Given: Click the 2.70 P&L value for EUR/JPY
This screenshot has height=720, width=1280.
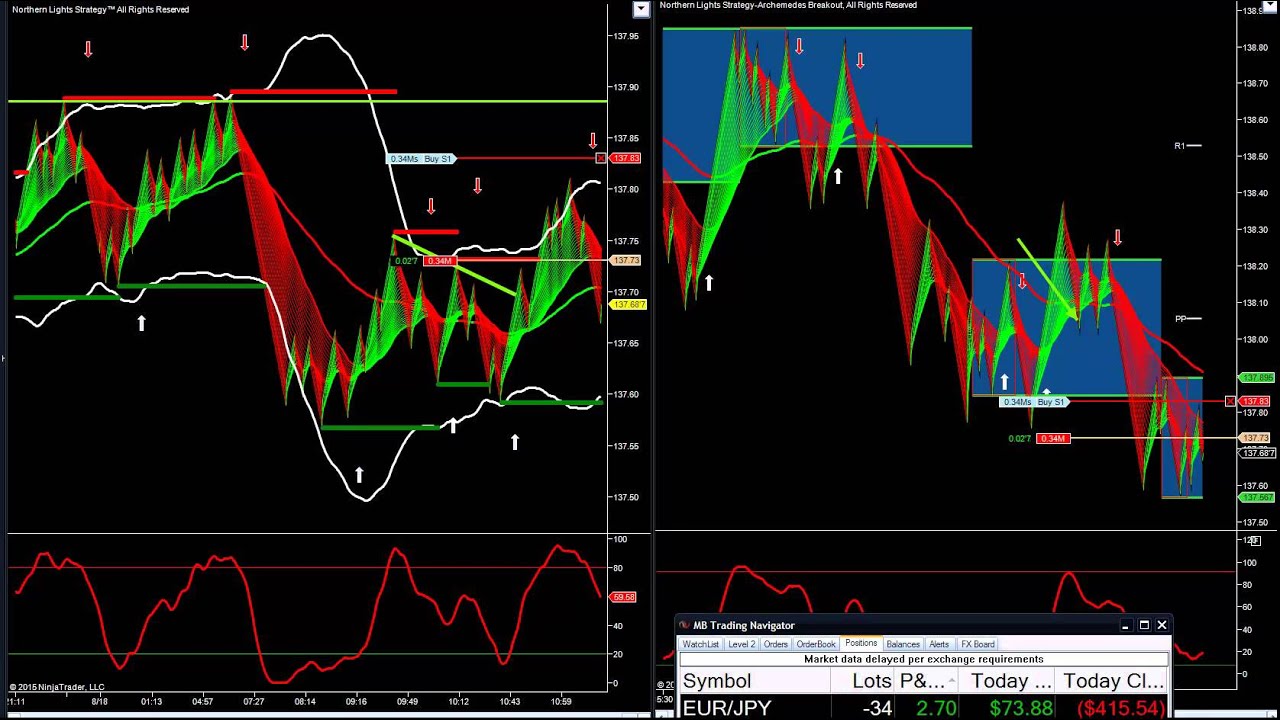Looking at the screenshot, I should tap(937, 708).
